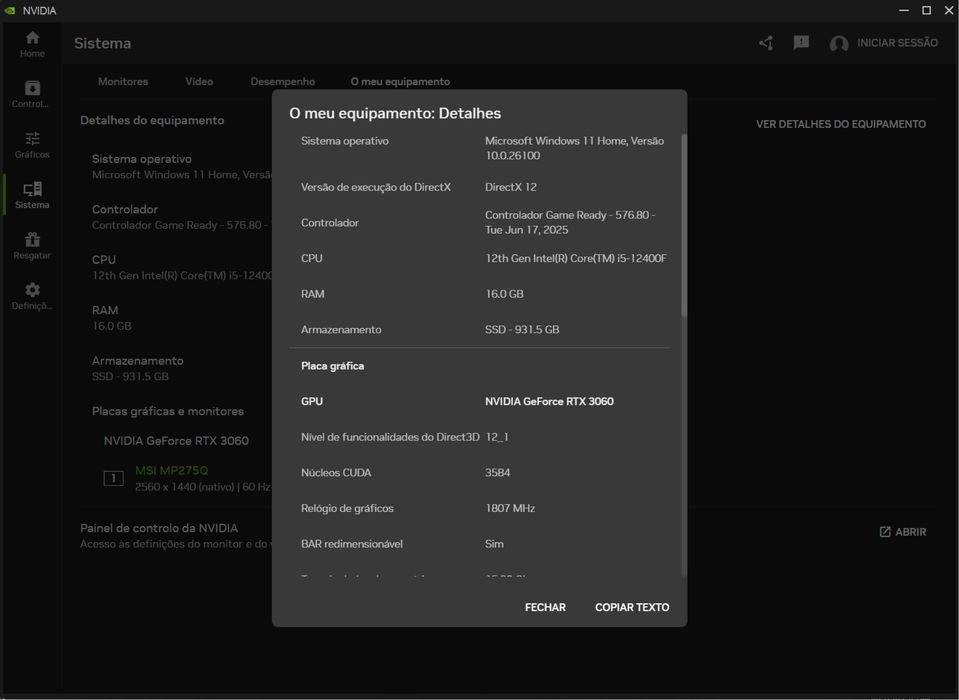Click the 'SSD - 931.5 GB' value in dialog
959x700 pixels.
[522, 330]
